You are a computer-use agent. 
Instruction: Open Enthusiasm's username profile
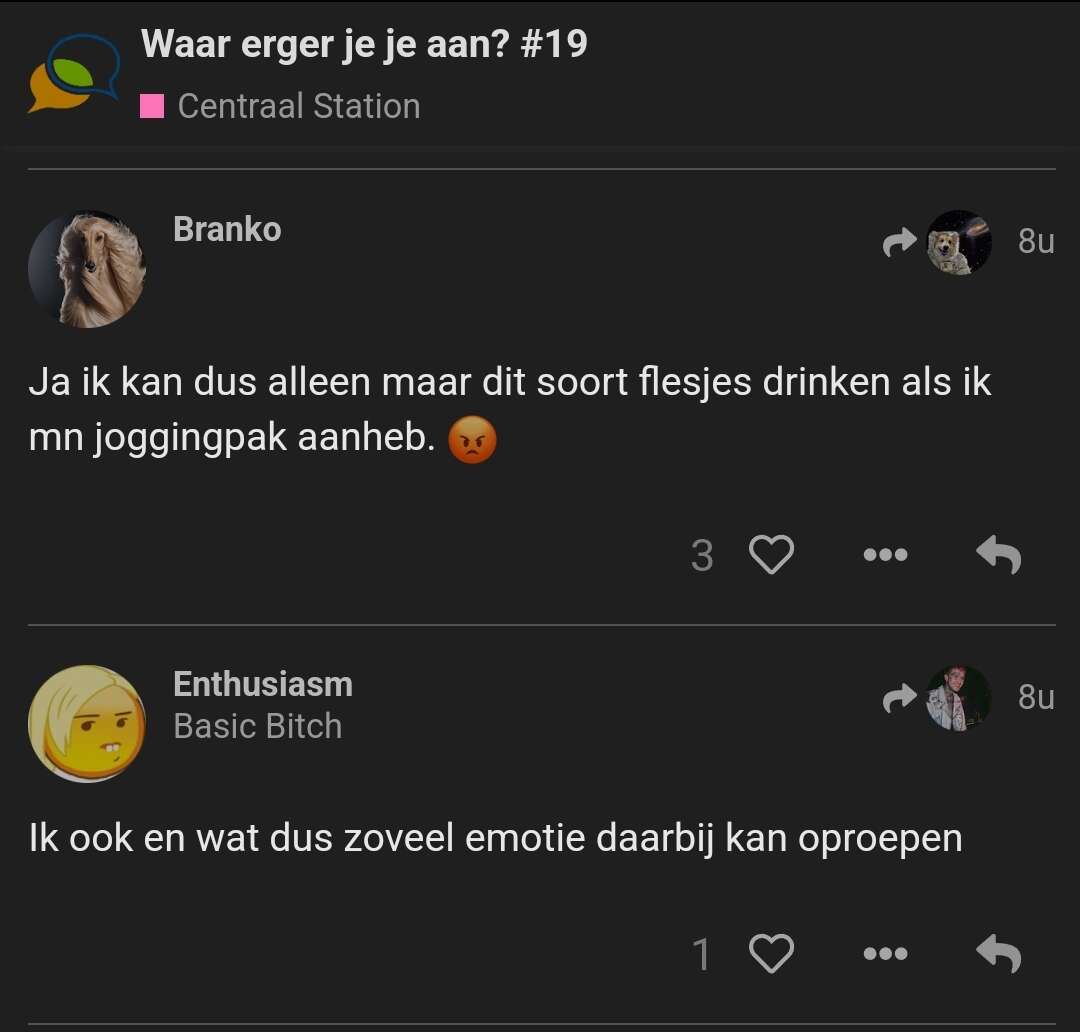[262, 684]
